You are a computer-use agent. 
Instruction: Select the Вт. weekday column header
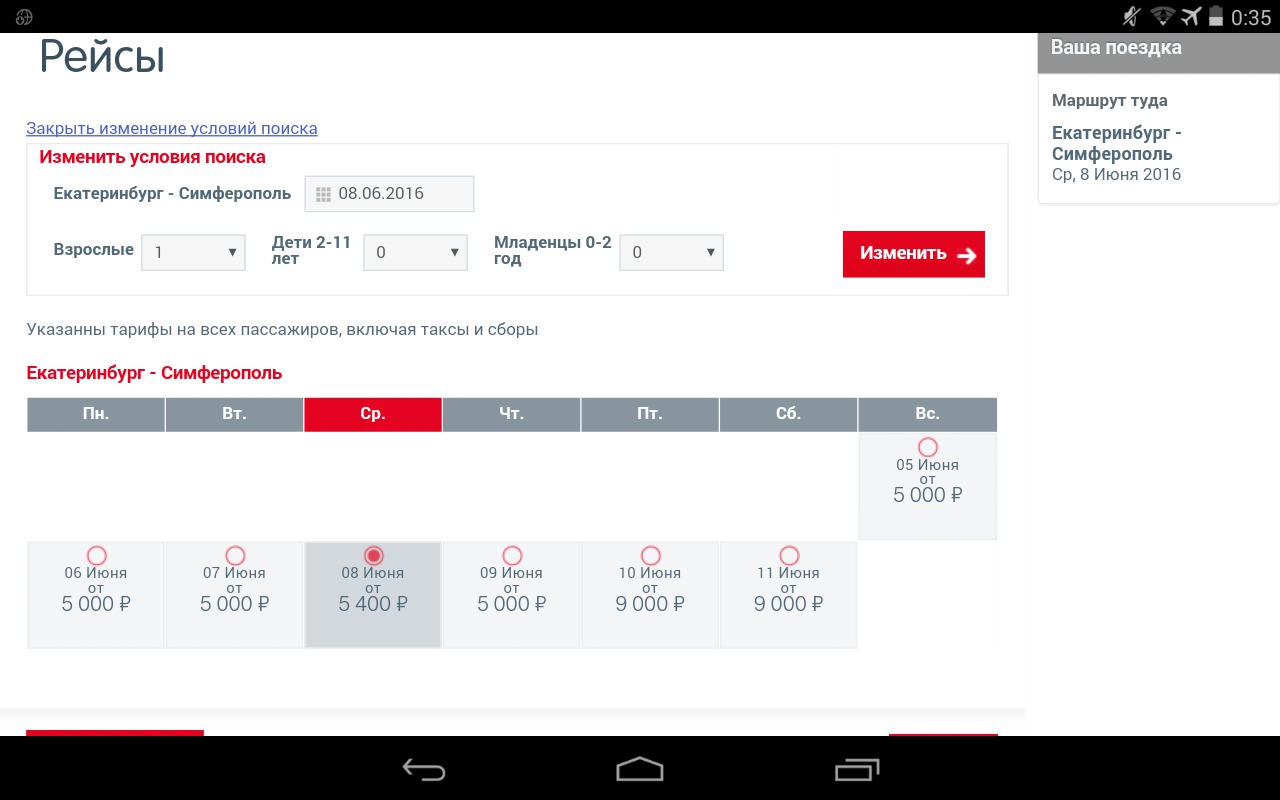tap(234, 414)
